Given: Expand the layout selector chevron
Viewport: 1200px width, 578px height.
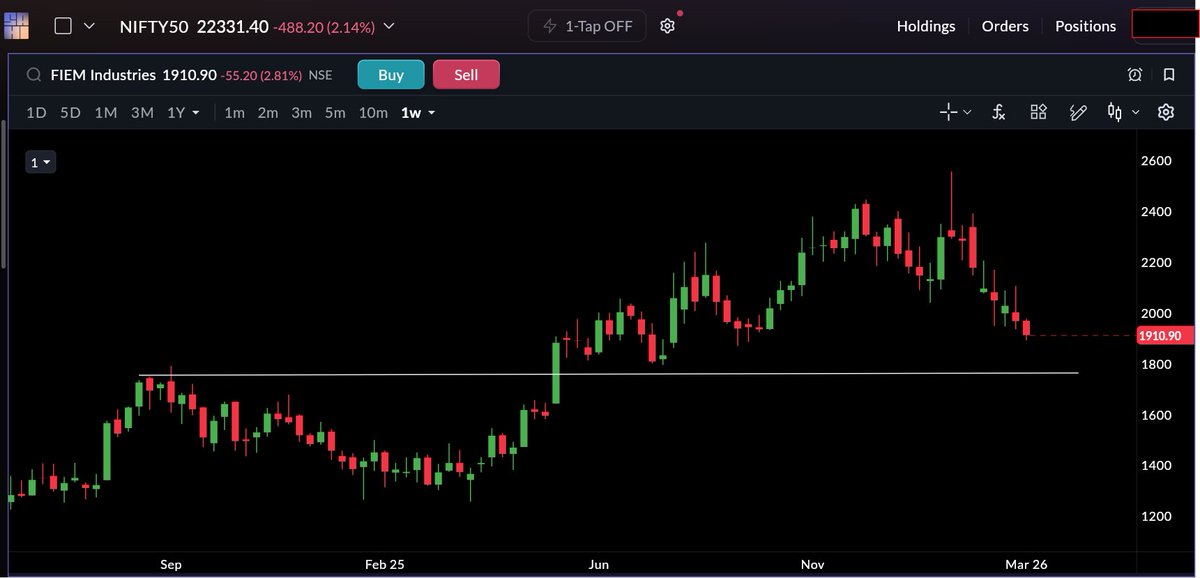Looking at the screenshot, I should pos(89,26).
